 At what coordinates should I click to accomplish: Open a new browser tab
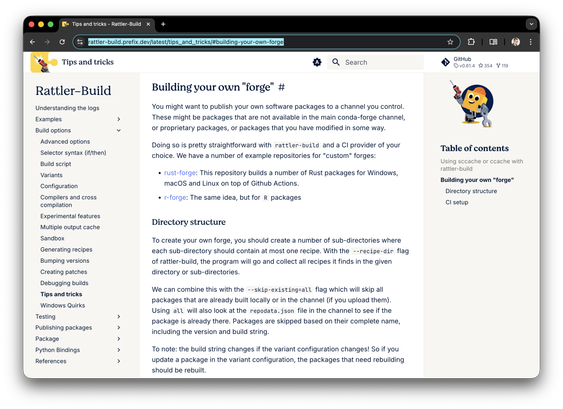click(163, 24)
